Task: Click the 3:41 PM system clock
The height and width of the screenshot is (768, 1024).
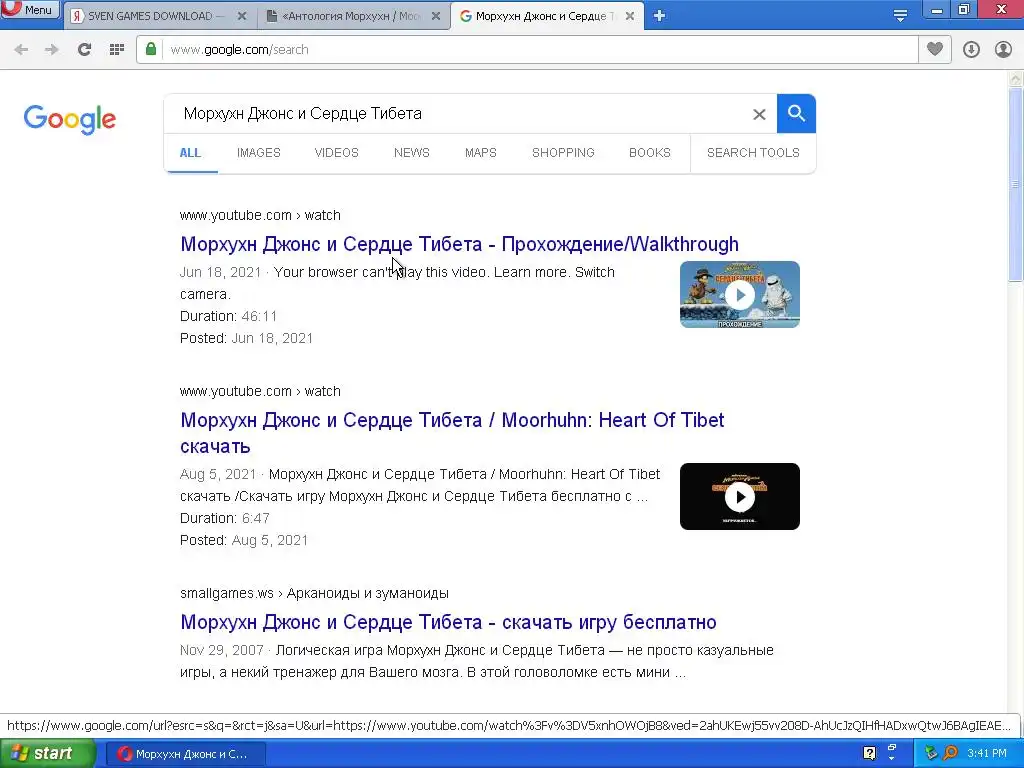Action: click(987, 754)
